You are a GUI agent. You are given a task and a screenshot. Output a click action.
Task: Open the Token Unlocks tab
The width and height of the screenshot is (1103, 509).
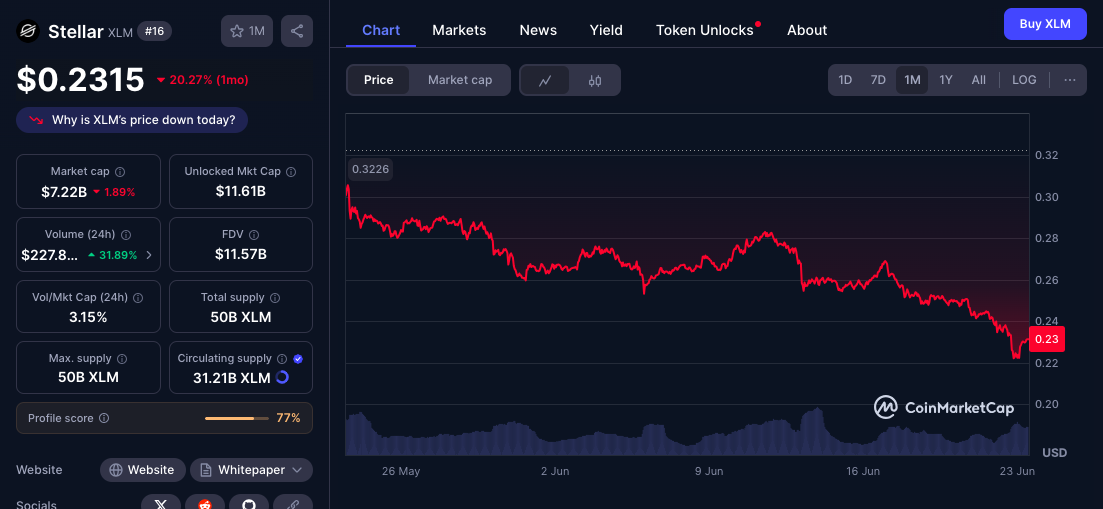705,30
